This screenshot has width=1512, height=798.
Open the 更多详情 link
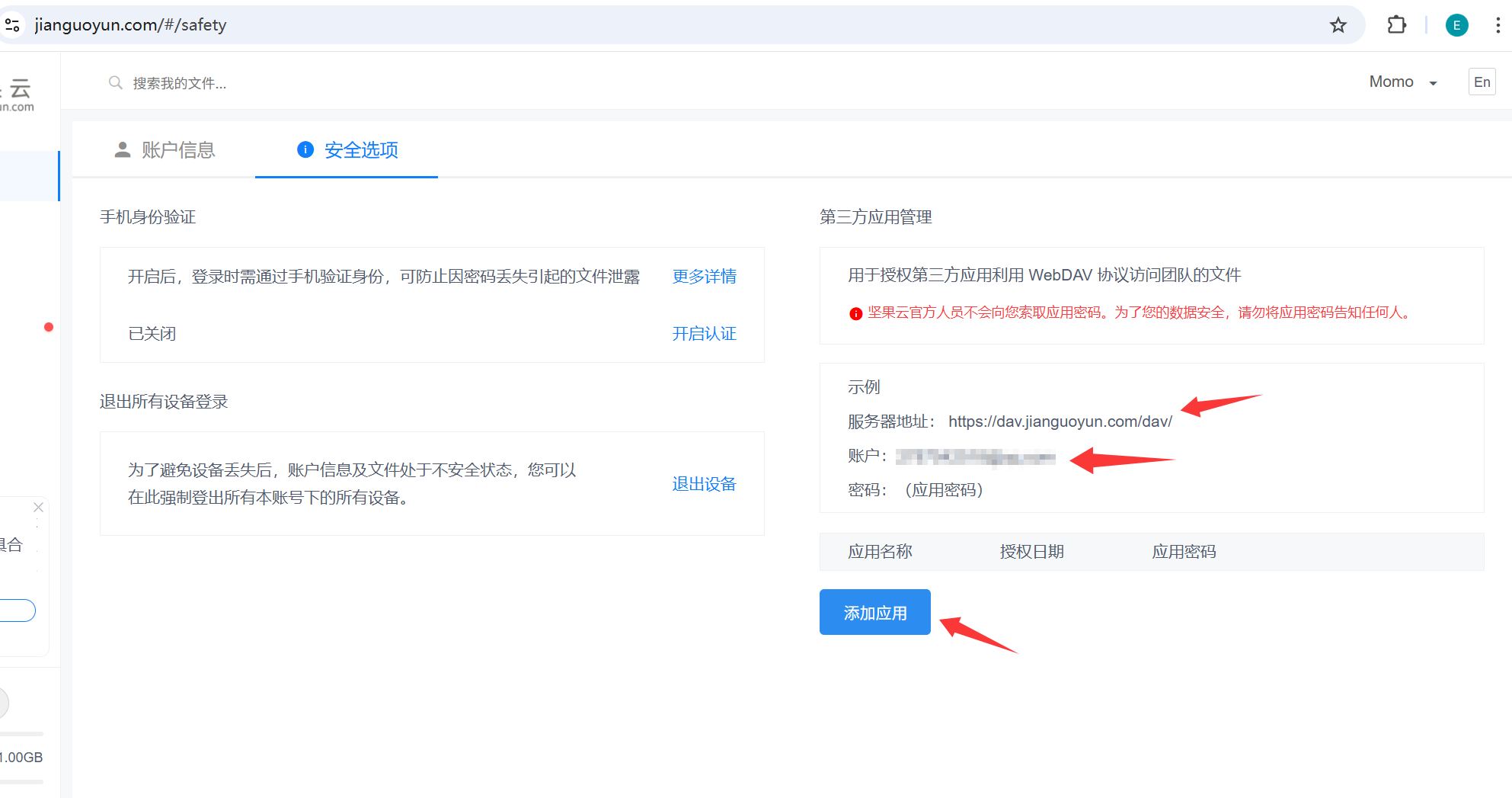[704, 276]
